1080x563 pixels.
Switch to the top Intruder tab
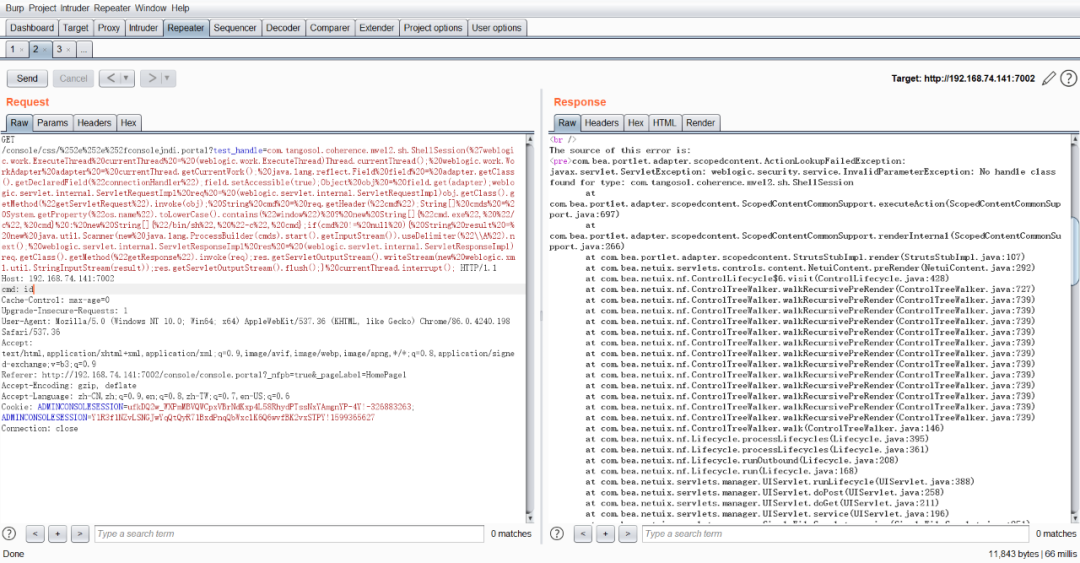tap(143, 28)
